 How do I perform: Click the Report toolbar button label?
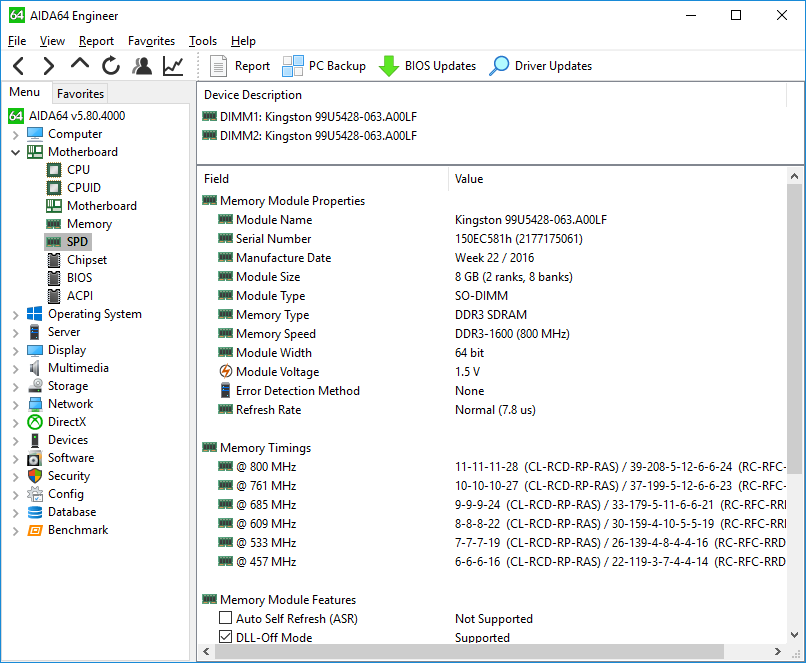(252, 66)
